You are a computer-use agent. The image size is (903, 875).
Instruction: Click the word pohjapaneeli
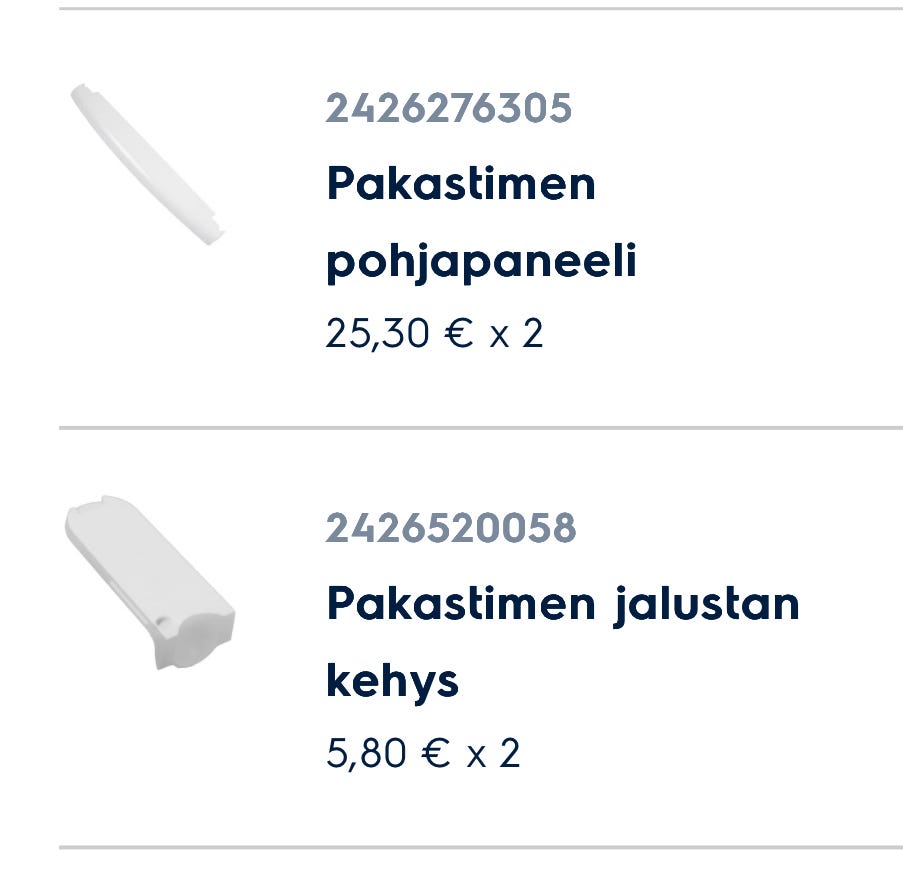point(481,263)
